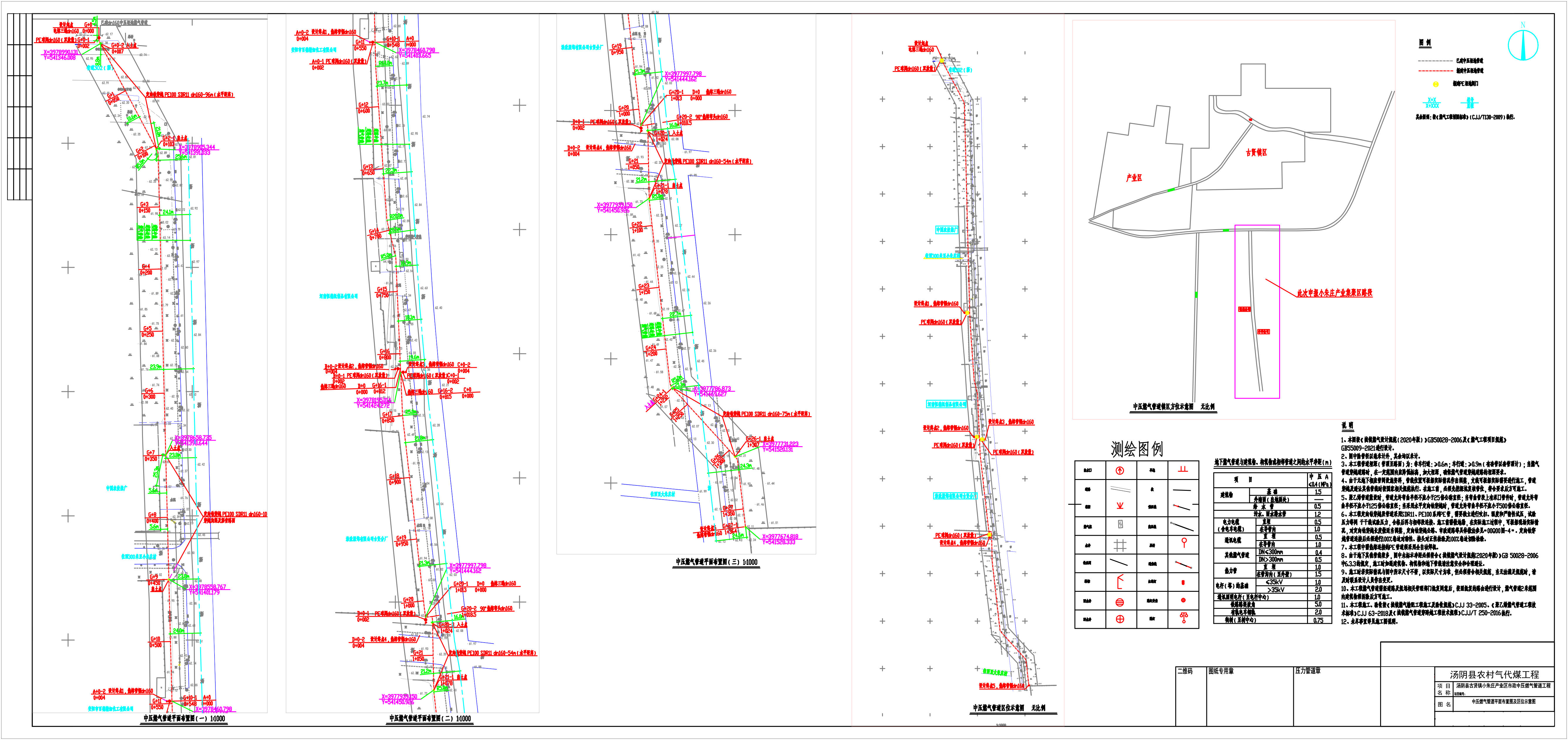Click the red dashed new pipeline legend line
1568x740 pixels.
point(1435,71)
